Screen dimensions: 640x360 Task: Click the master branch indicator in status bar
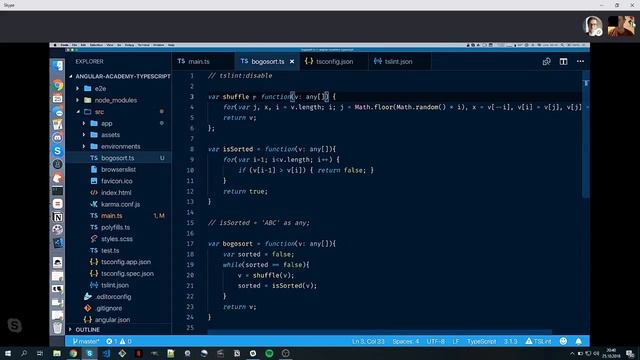(86, 341)
